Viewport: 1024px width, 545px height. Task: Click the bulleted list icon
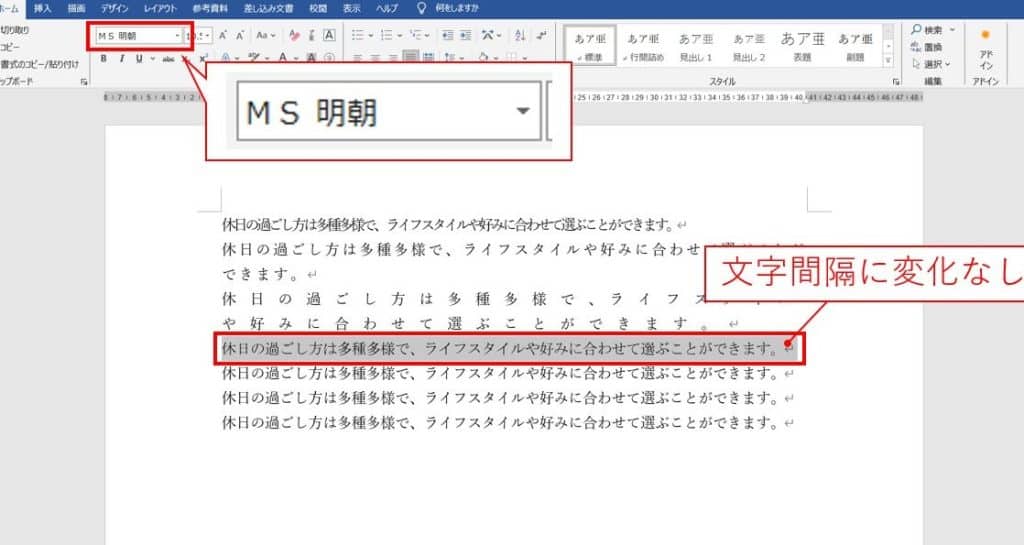358,35
